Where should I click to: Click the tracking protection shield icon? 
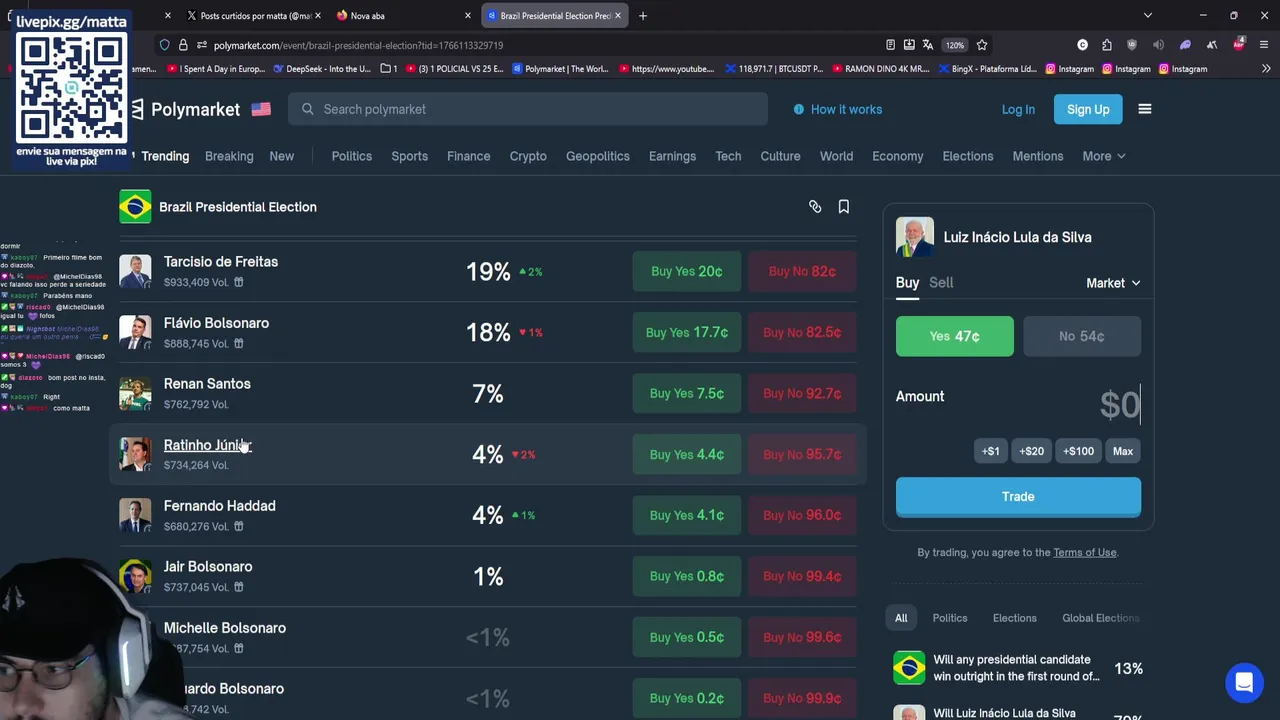tap(164, 45)
